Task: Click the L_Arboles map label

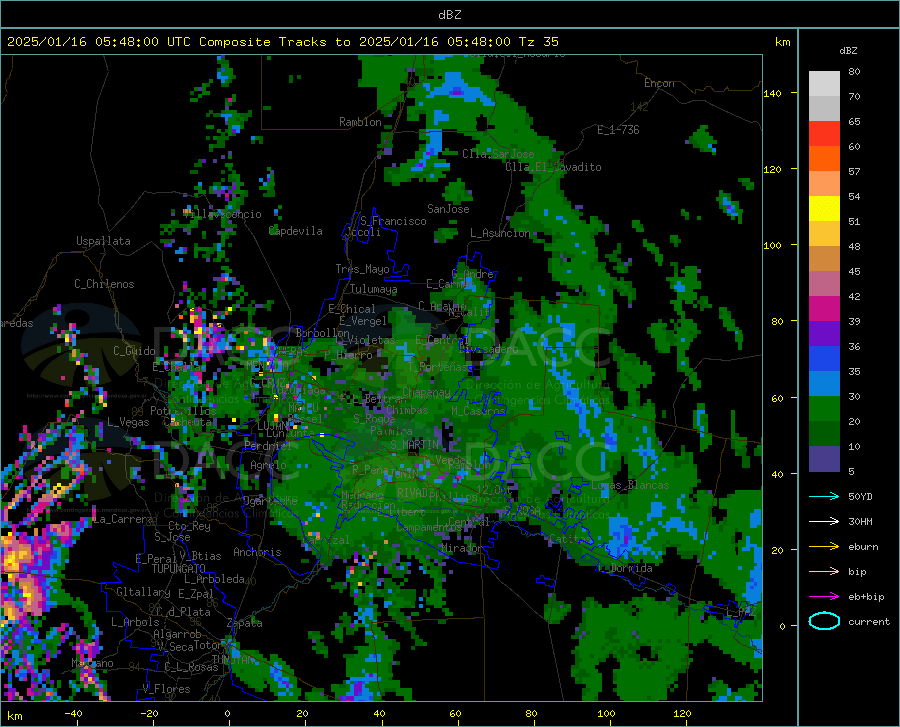Action: tap(135, 621)
